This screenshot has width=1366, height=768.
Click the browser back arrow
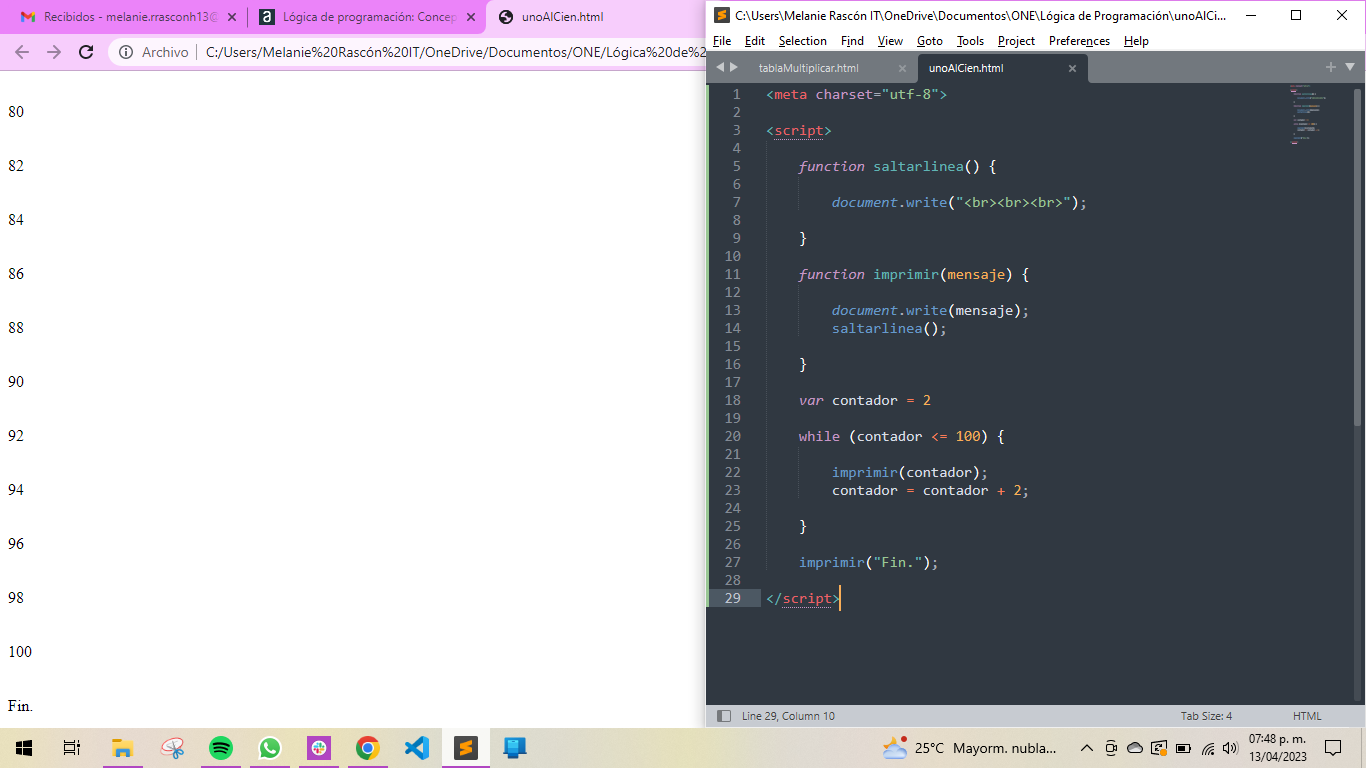[x=21, y=52]
